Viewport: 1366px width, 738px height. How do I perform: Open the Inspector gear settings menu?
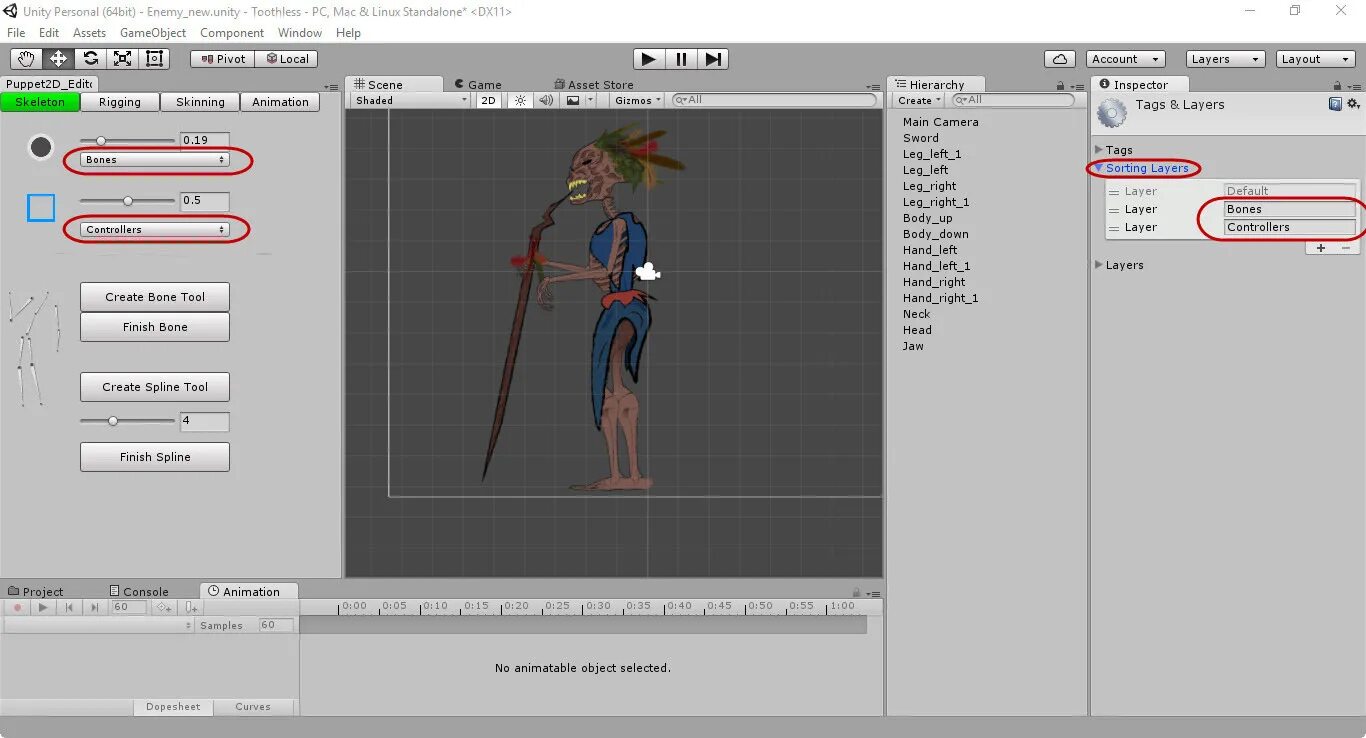(1353, 104)
